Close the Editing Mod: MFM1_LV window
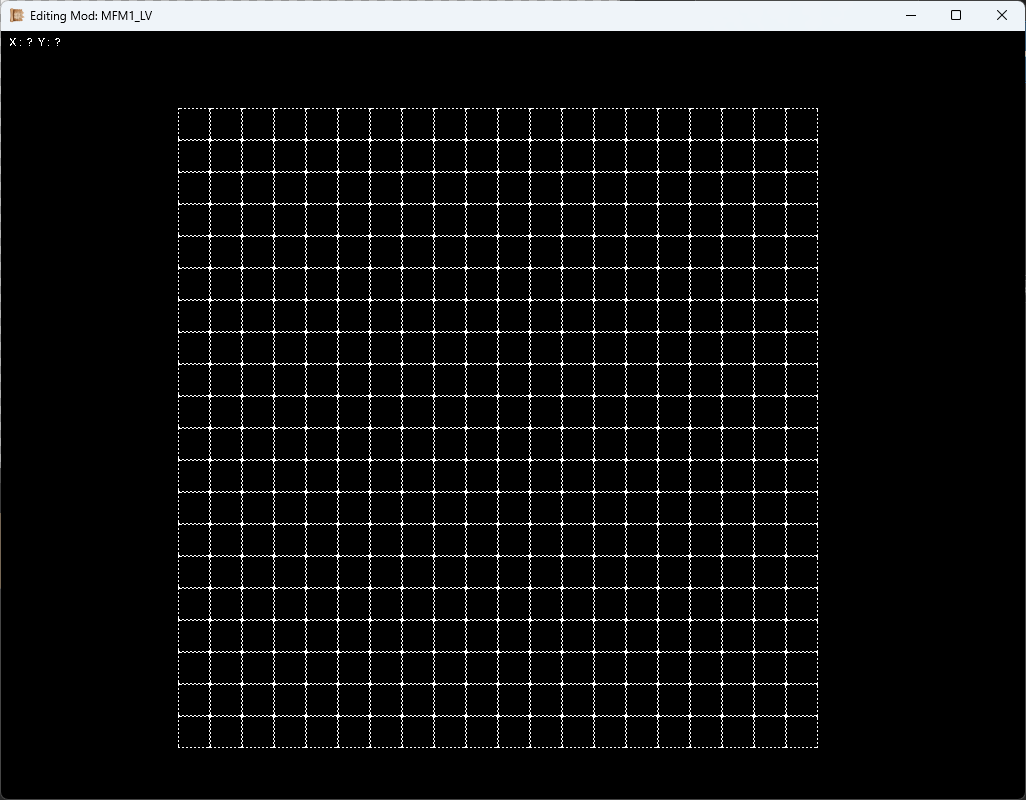The height and width of the screenshot is (800, 1026). point(1002,15)
